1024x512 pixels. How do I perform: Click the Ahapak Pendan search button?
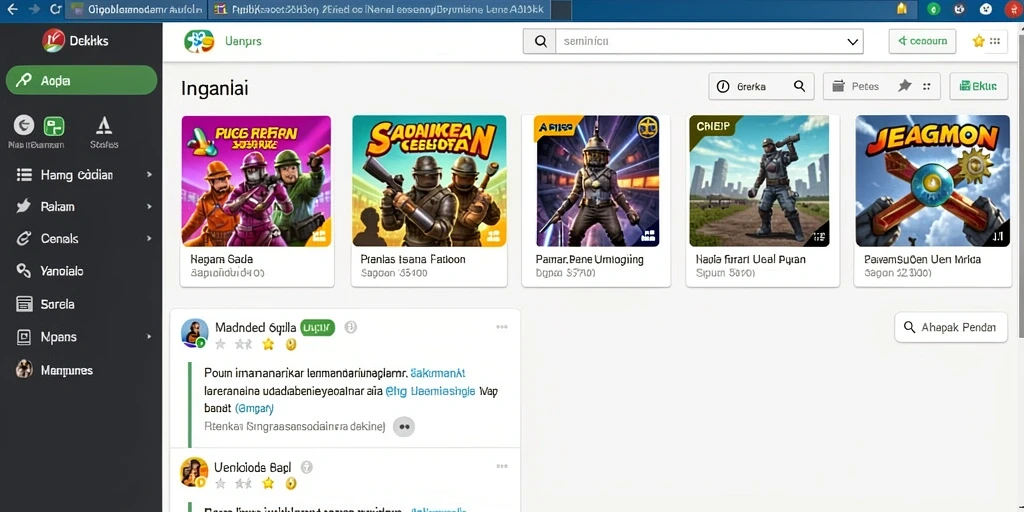951,327
